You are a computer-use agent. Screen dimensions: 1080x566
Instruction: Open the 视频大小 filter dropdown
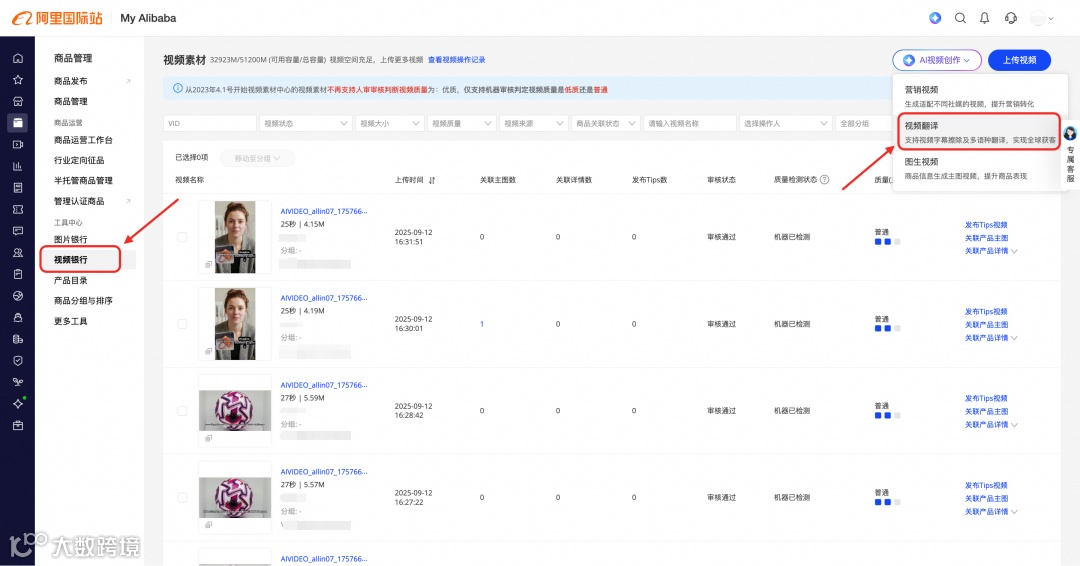[389, 123]
